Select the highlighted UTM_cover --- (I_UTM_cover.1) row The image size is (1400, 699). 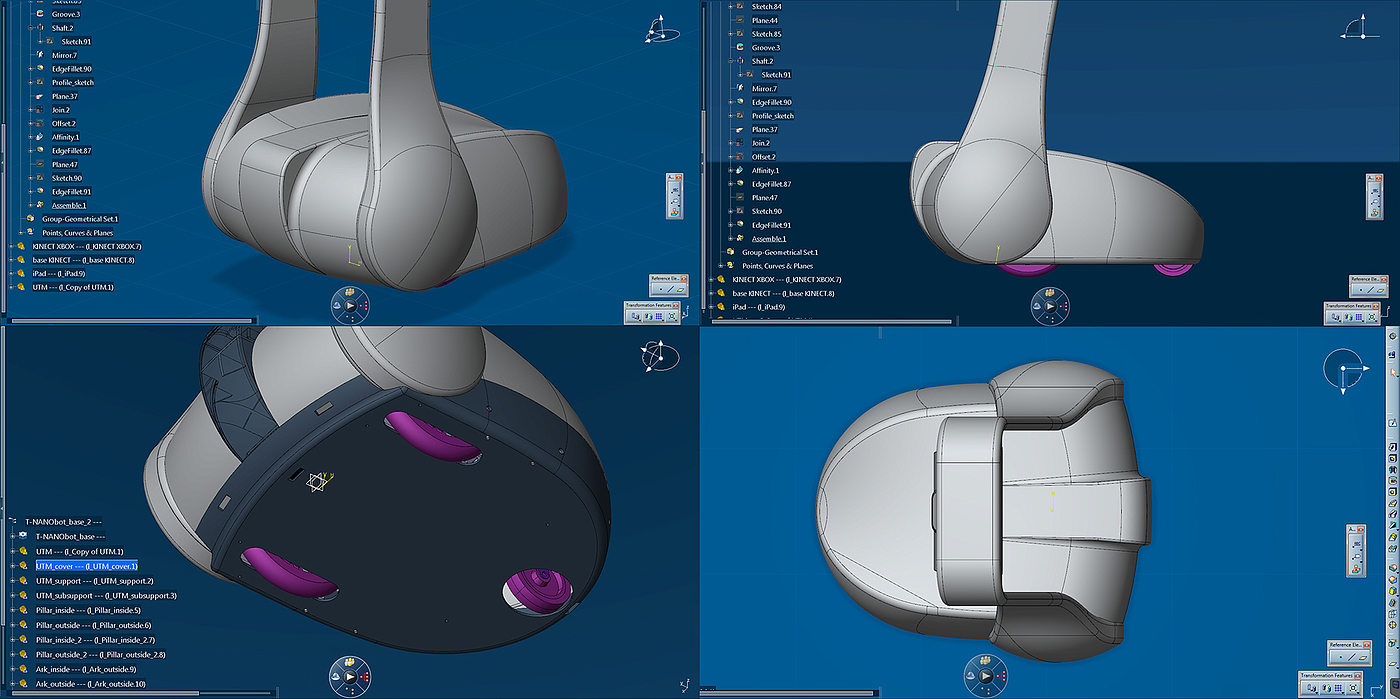point(87,566)
